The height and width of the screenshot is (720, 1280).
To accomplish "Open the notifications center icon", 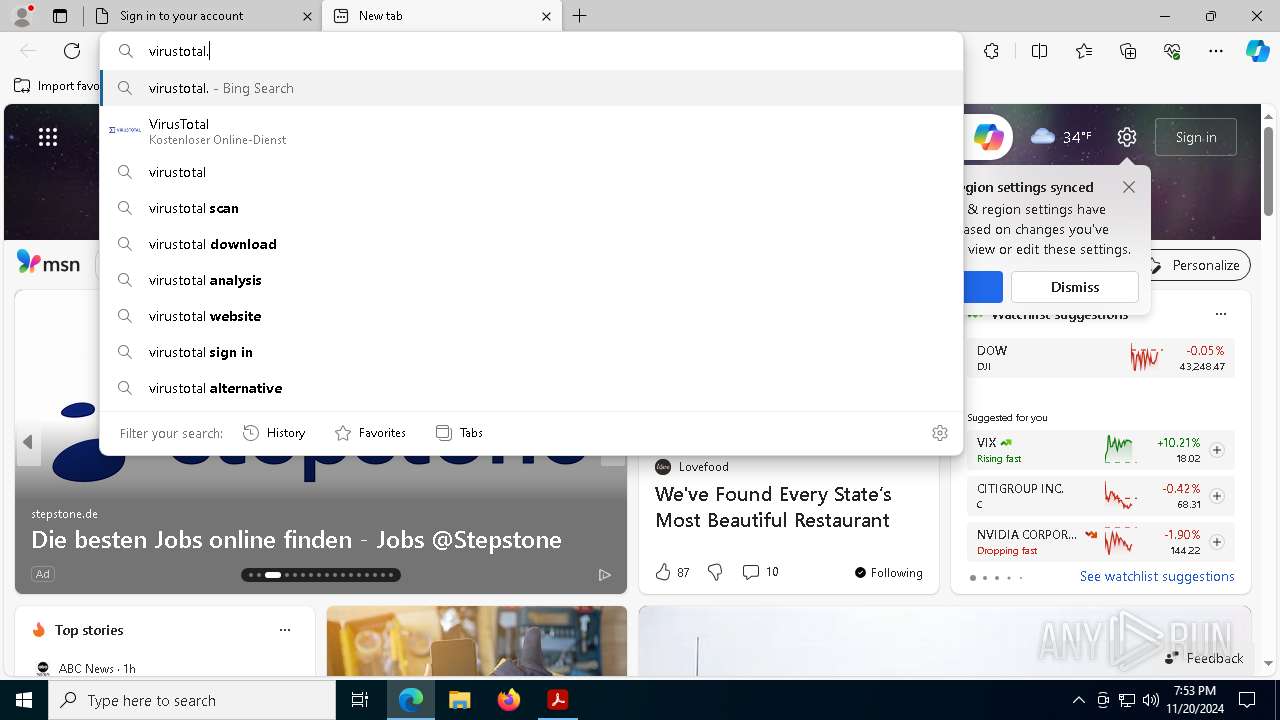I will click(x=1247, y=701).
